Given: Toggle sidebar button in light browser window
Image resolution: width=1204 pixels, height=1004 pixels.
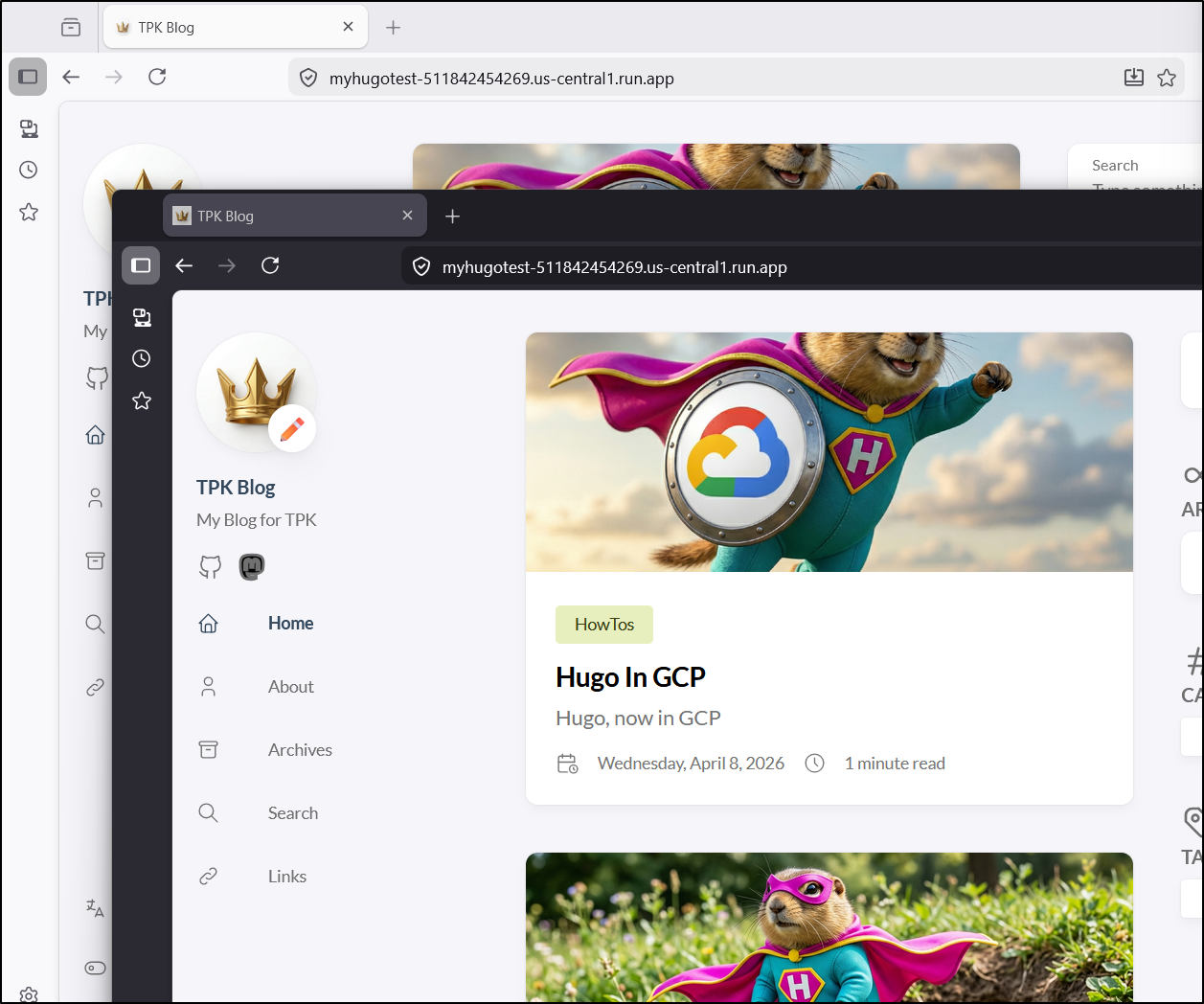Looking at the screenshot, I should click(x=28, y=77).
